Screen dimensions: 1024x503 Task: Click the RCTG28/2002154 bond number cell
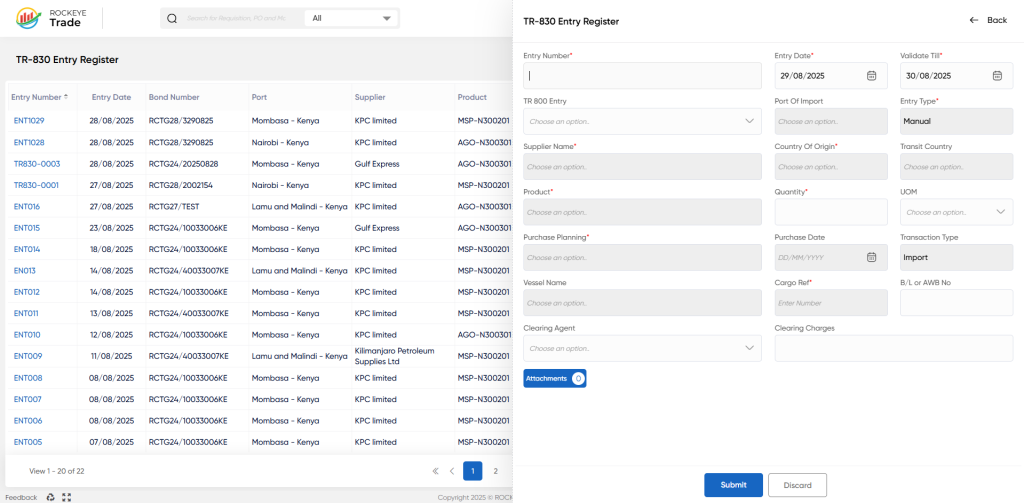[x=180, y=186]
